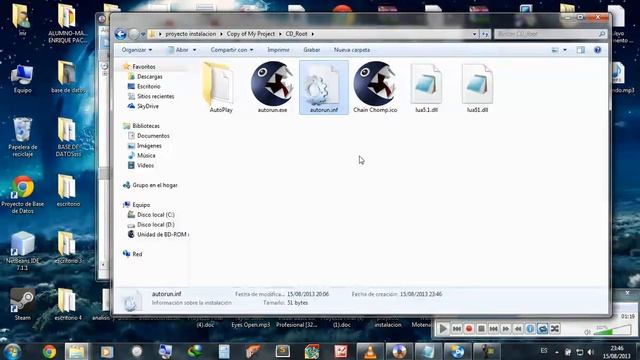Select Red in the navigation pane

(137, 254)
